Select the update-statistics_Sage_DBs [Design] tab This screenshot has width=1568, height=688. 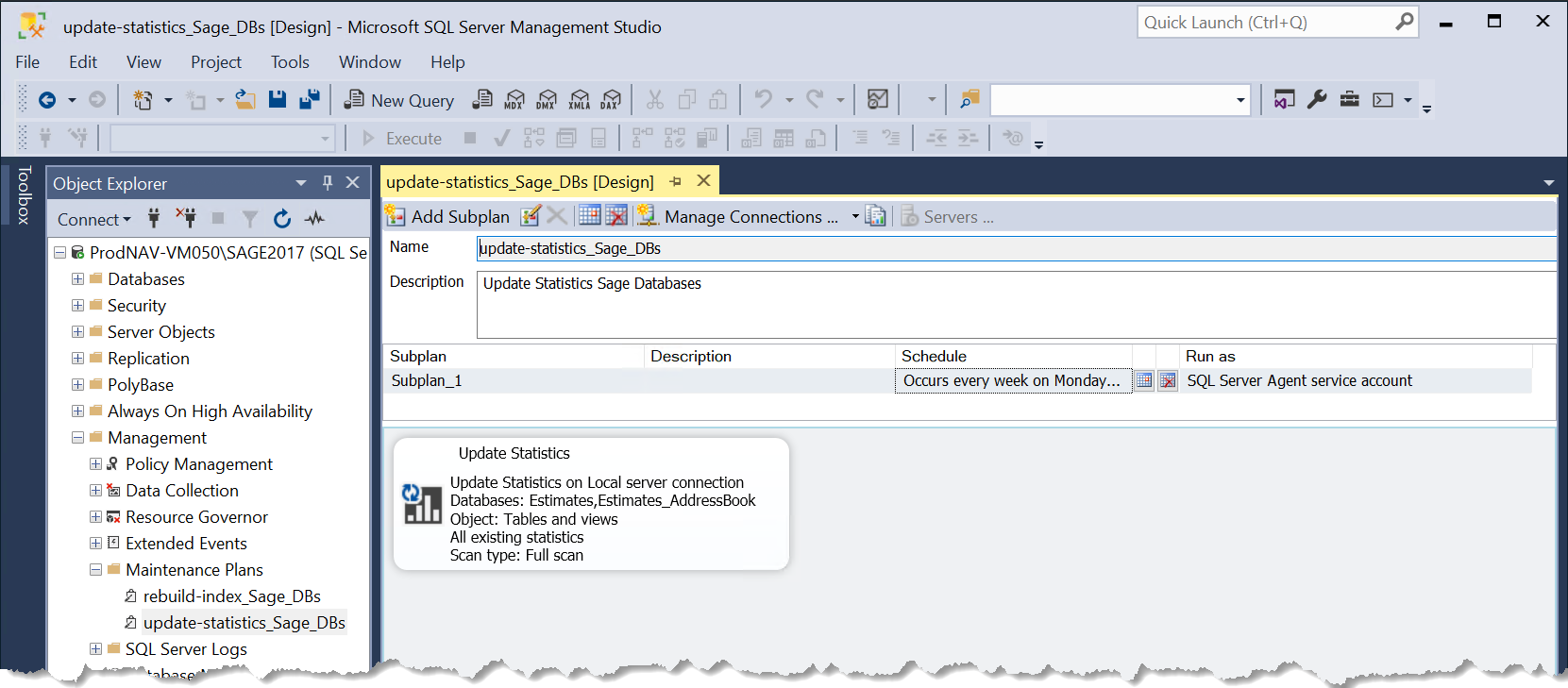[520, 181]
